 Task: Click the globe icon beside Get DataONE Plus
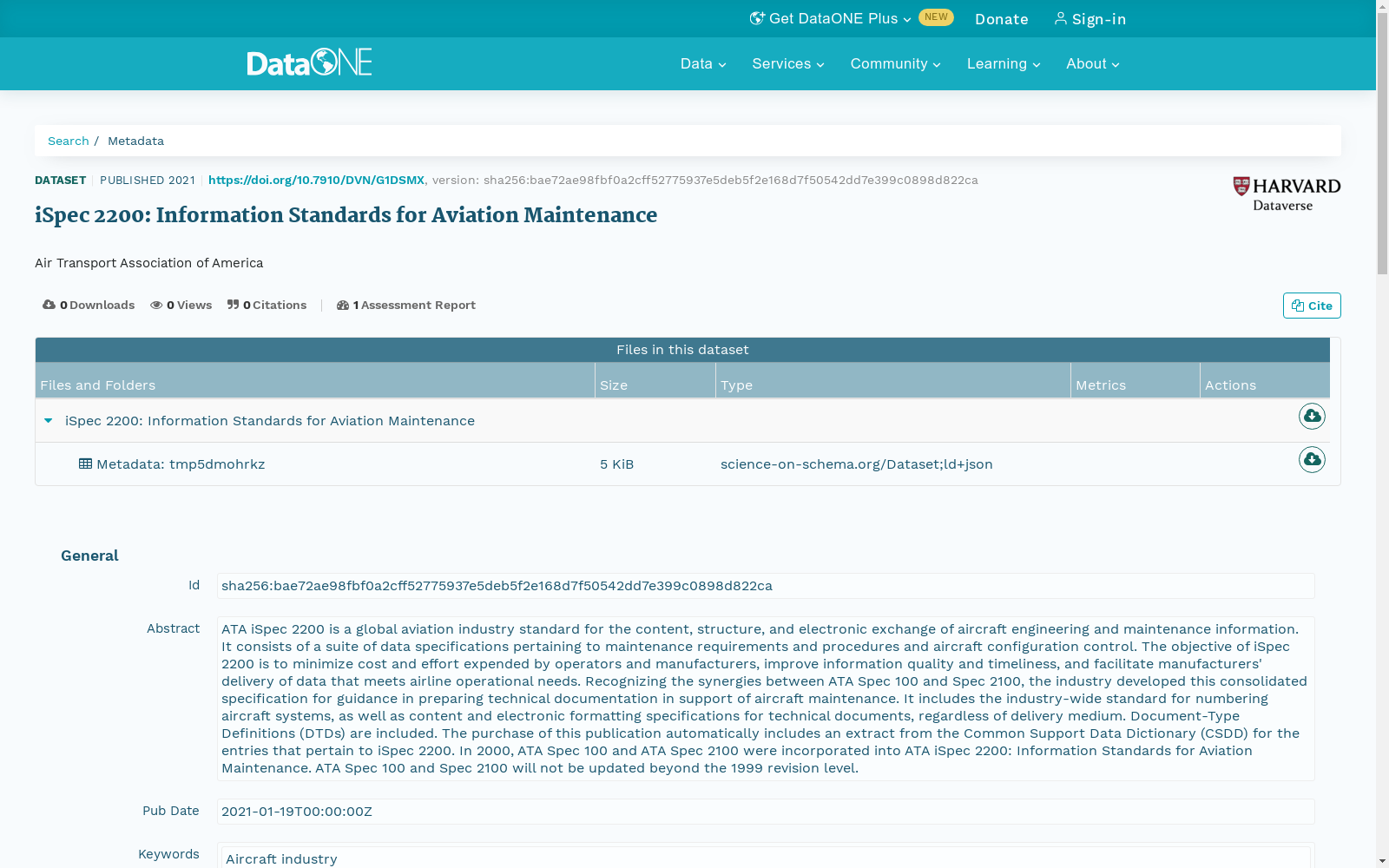point(756,17)
